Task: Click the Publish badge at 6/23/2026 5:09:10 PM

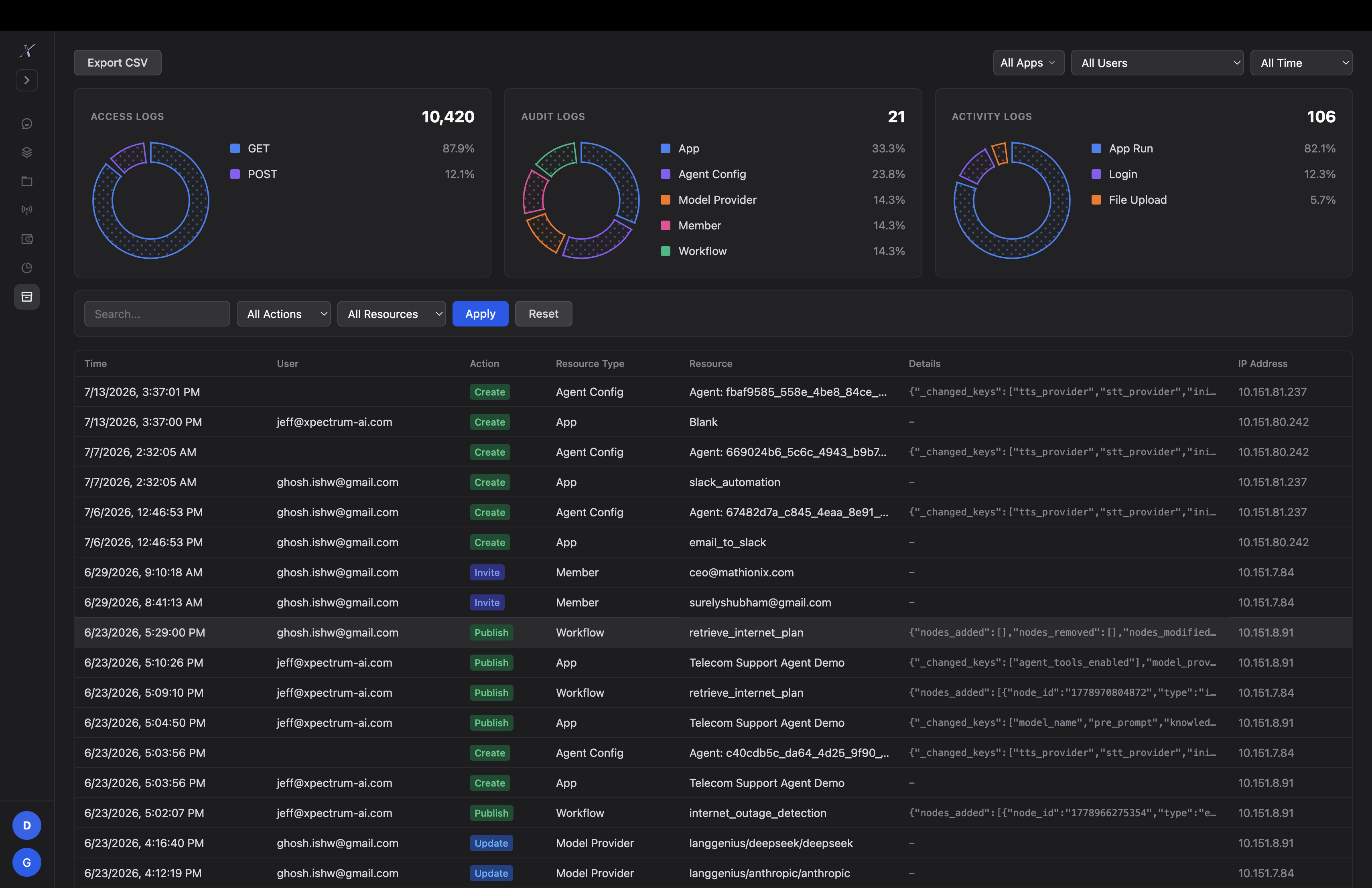Action: pos(491,693)
